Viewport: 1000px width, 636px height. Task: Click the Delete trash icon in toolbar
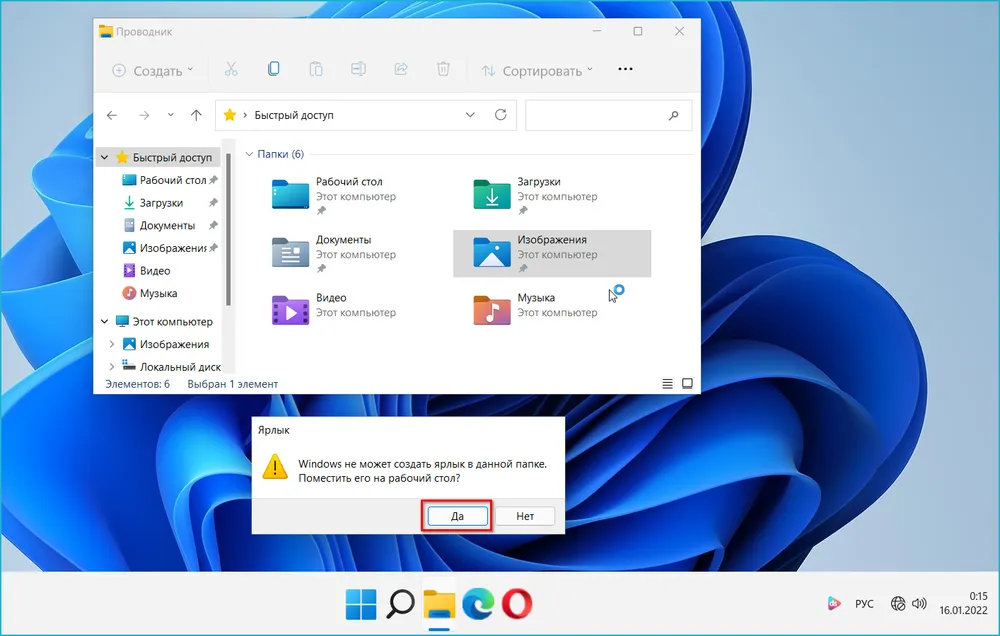coord(443,70)
